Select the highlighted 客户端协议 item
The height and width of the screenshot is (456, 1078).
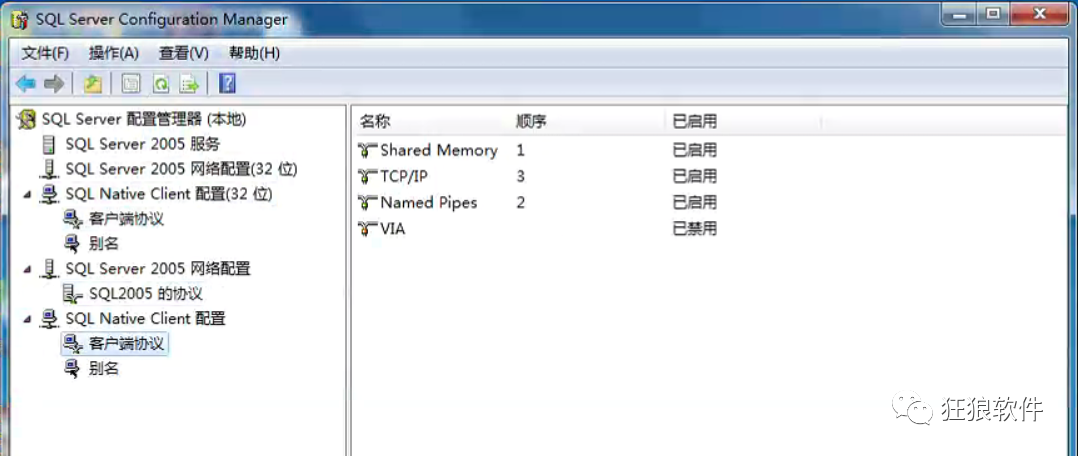click(126, 344)
